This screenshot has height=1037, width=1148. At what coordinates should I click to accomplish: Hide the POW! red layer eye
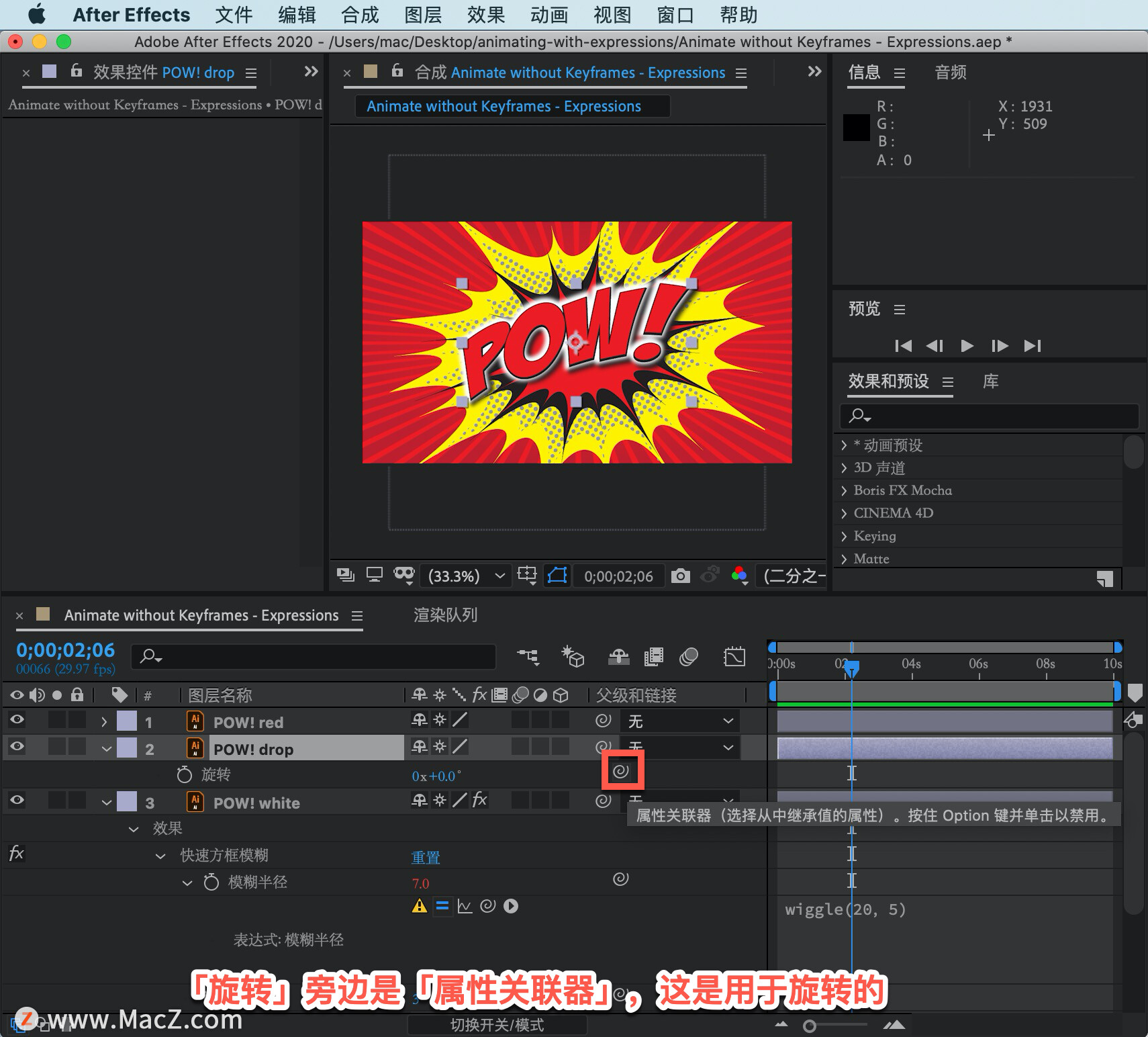(x=17, y=720)
